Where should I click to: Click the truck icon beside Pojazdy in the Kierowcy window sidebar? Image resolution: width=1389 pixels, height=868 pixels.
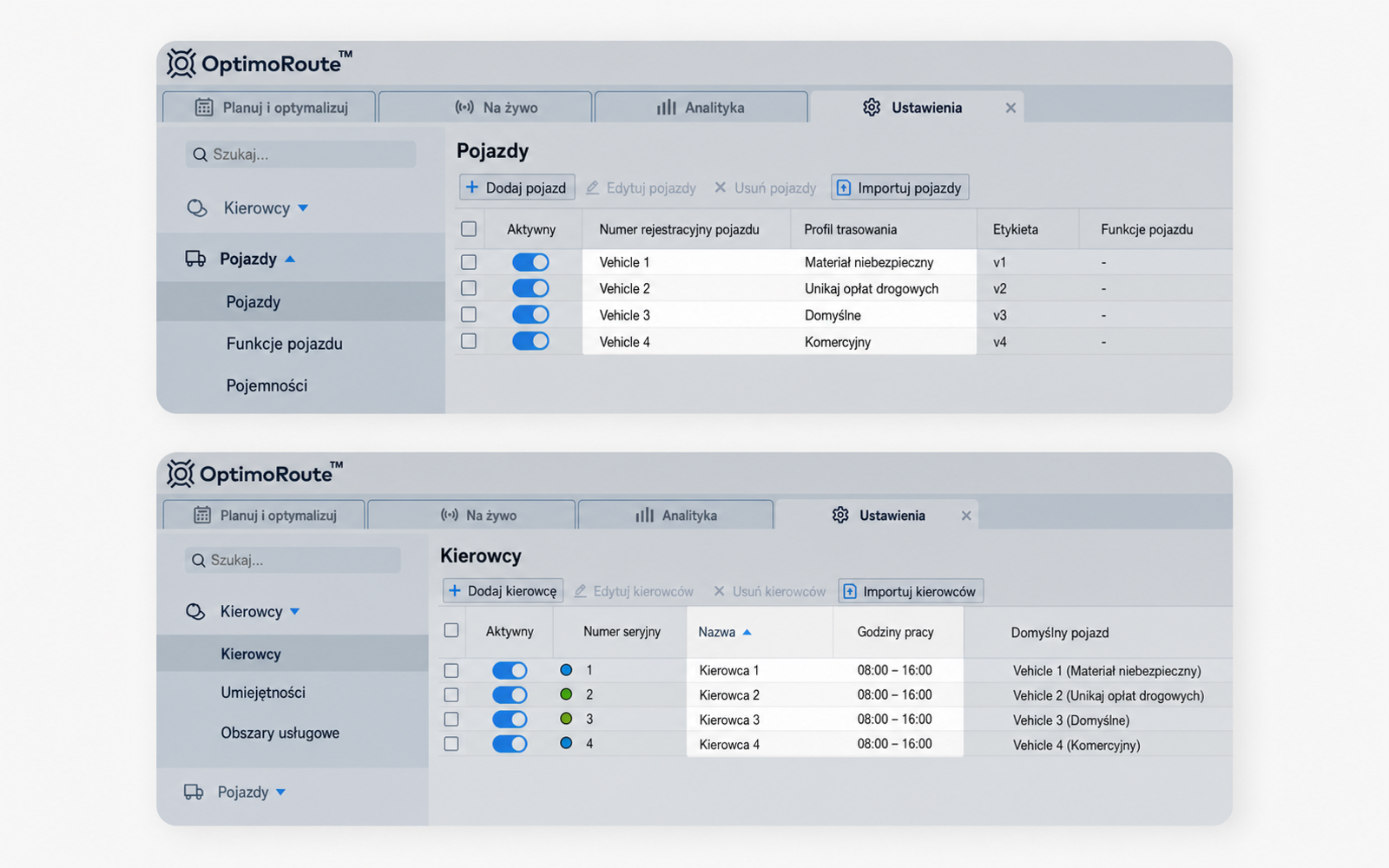coord(194,792)
